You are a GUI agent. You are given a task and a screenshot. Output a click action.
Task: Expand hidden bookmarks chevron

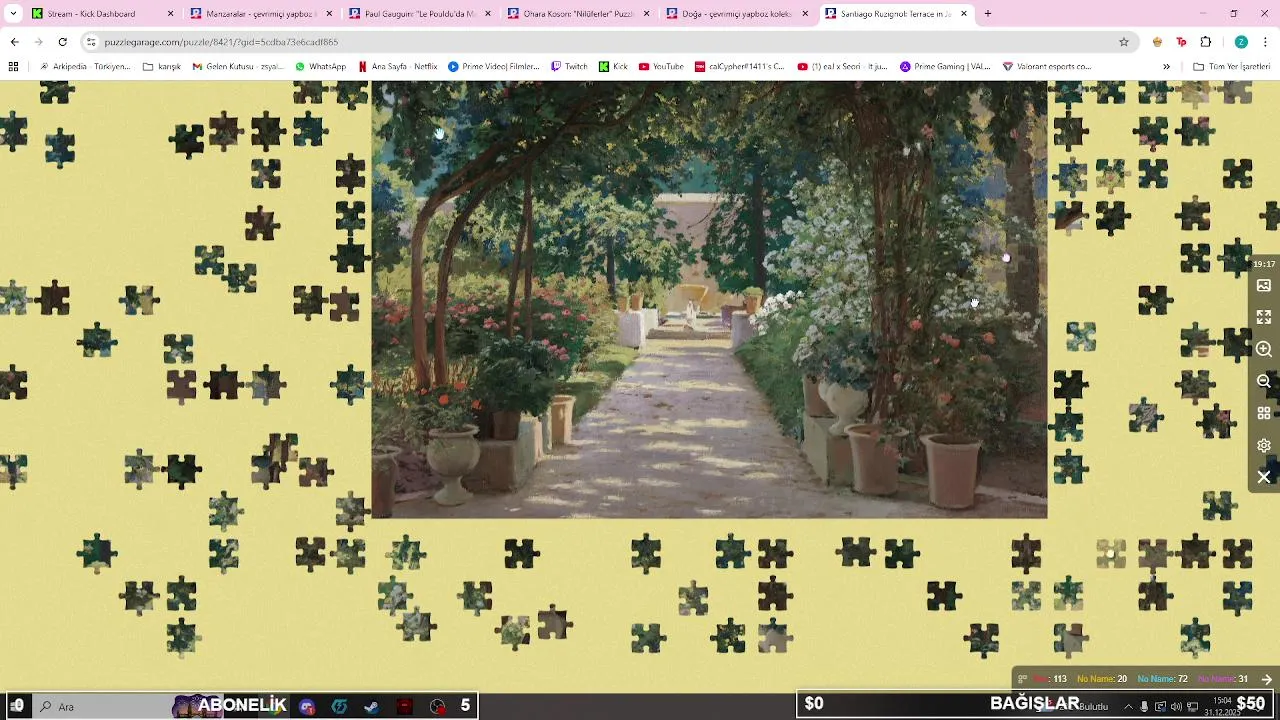tap(1166, 67)
